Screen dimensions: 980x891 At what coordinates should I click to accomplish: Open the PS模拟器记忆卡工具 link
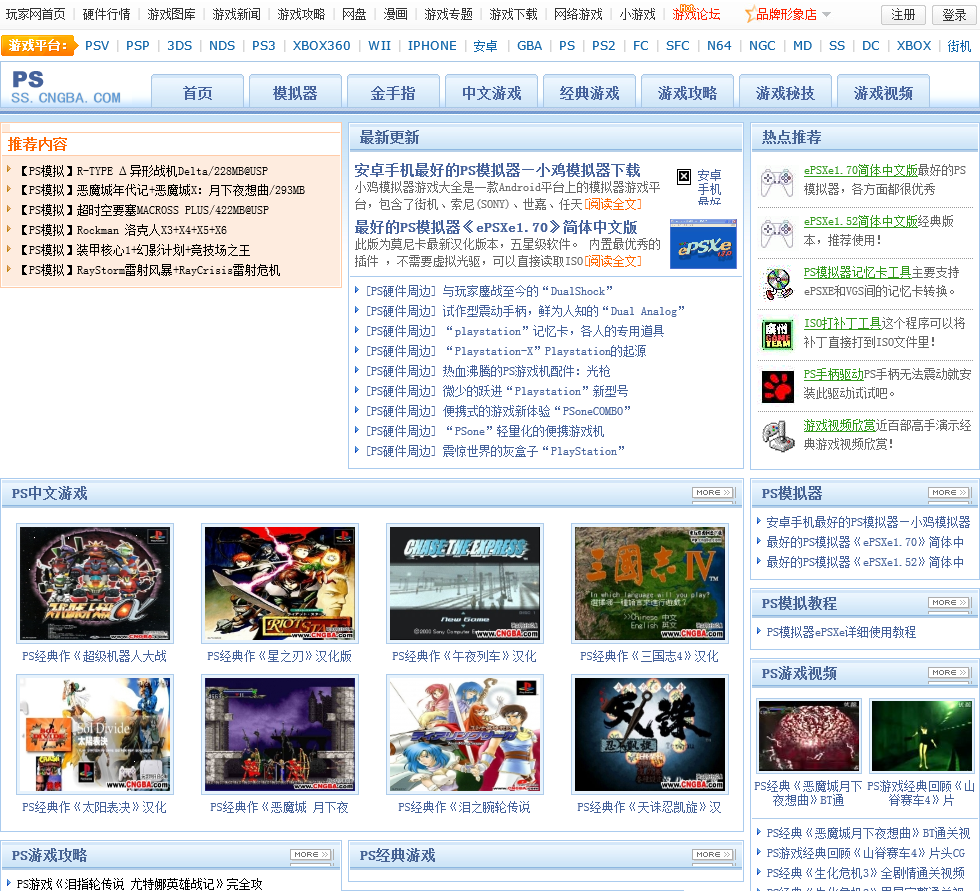(x=858, y=272)
